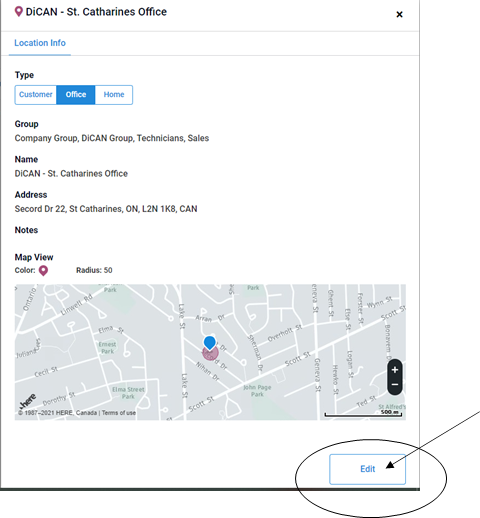Zoom out on the map
The height and width of the screenshot is (518, 480).
point(395,385)
